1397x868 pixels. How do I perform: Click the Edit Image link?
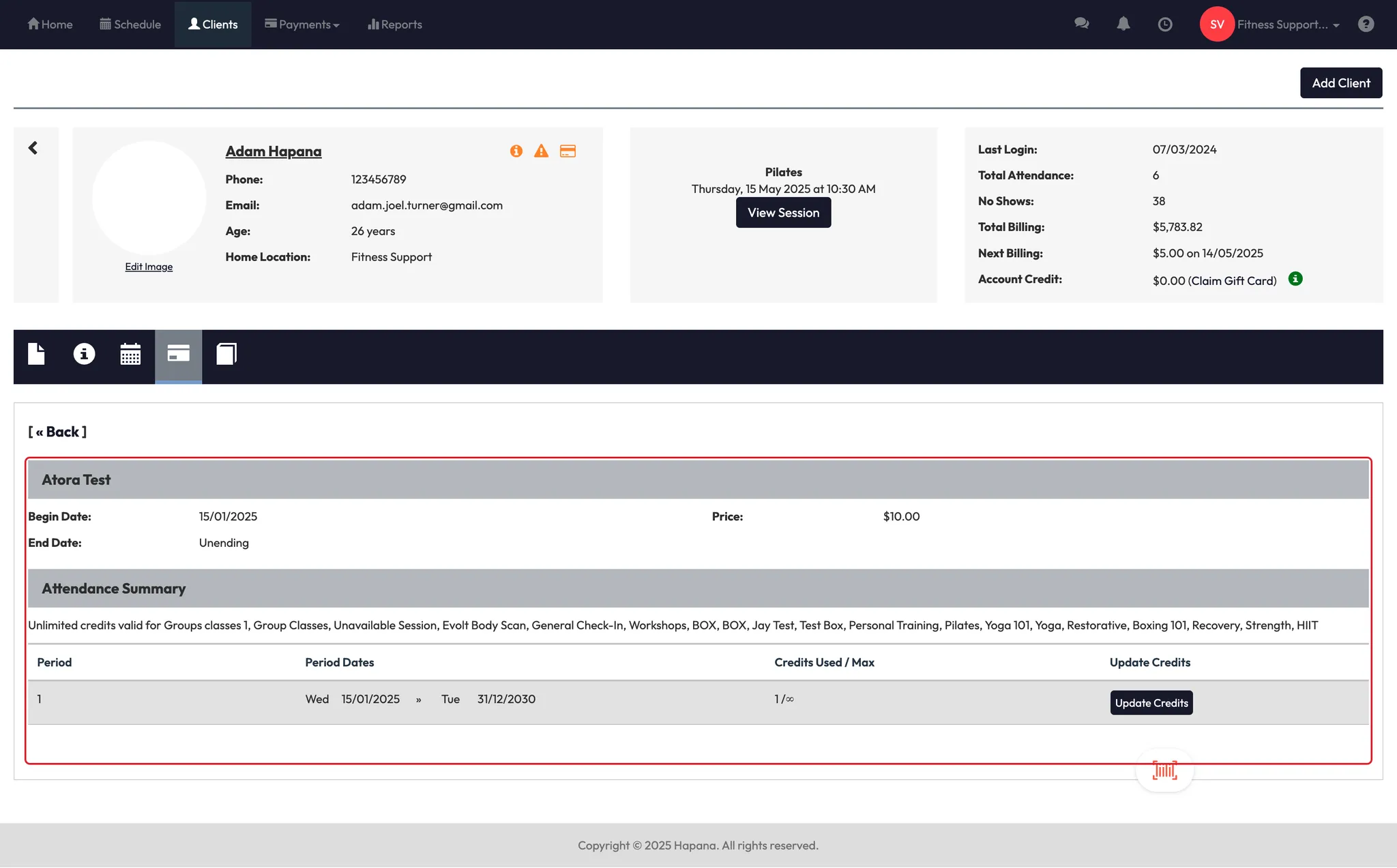click(x=149, y=267)
